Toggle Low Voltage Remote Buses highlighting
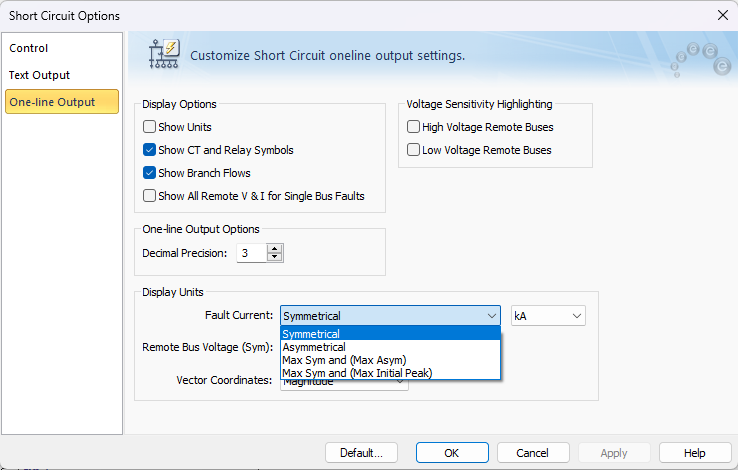Viewport: 738px width, 470px height. click(x=413, y=150)
